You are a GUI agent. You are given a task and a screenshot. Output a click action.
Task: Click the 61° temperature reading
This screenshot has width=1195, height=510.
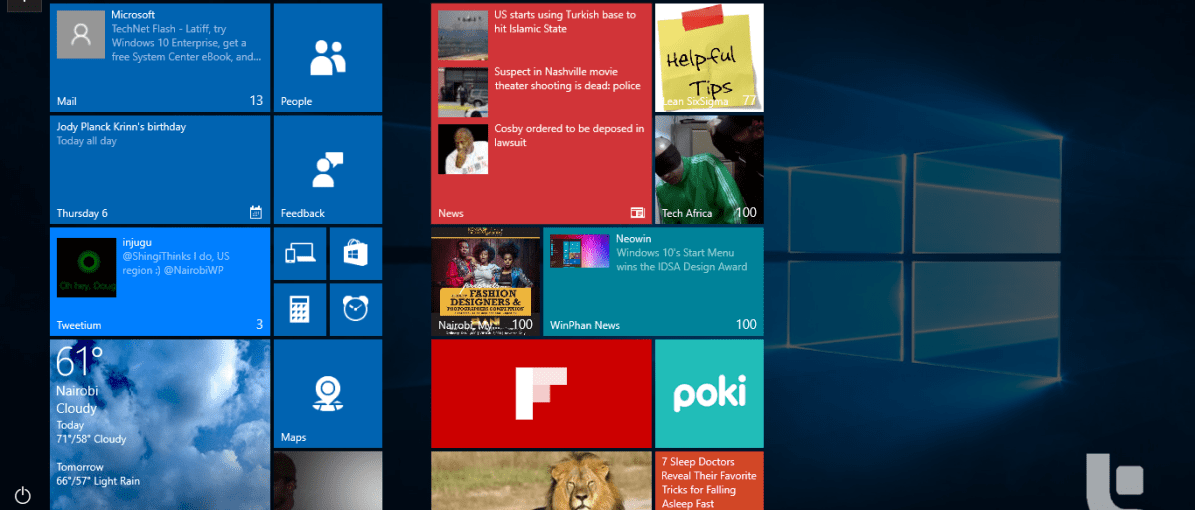click(79, 361)
